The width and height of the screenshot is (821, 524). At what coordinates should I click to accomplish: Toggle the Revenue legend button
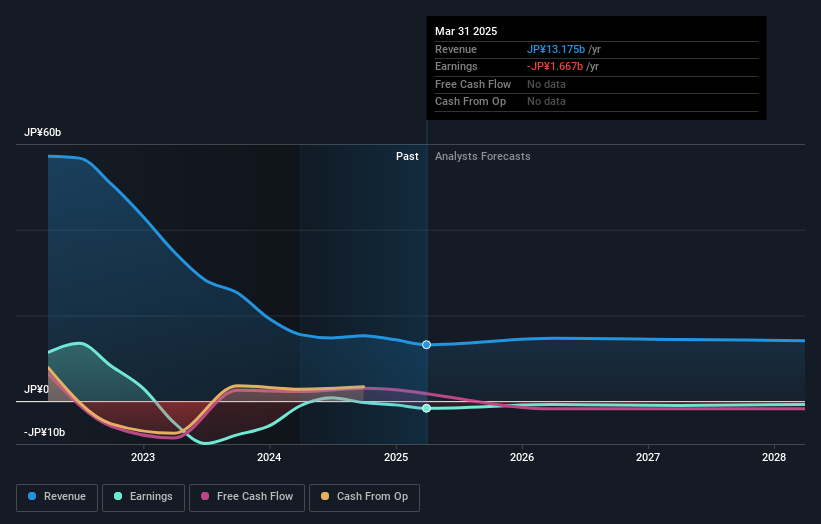pyautogui.click(x=57, y=497)
